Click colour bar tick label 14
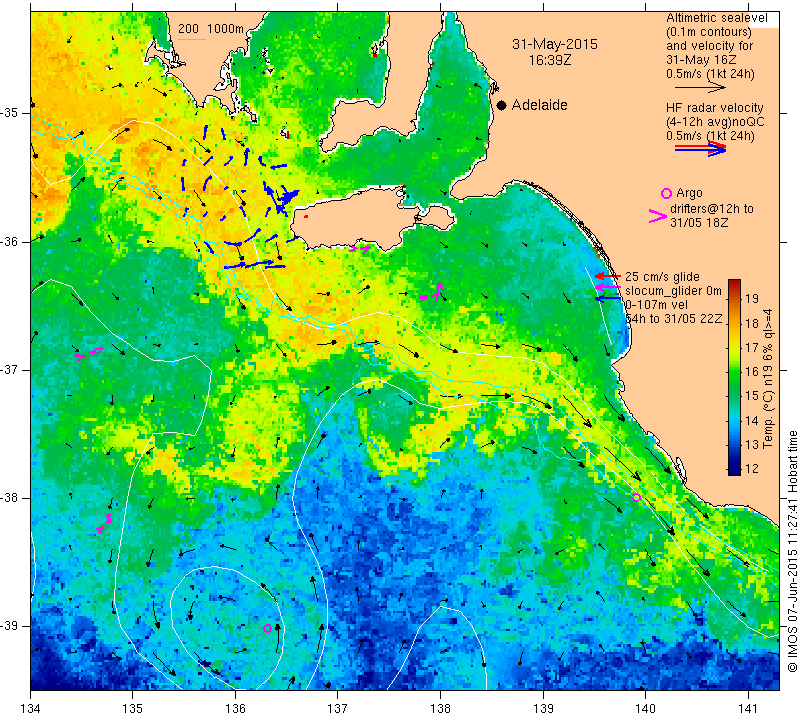 752,420
